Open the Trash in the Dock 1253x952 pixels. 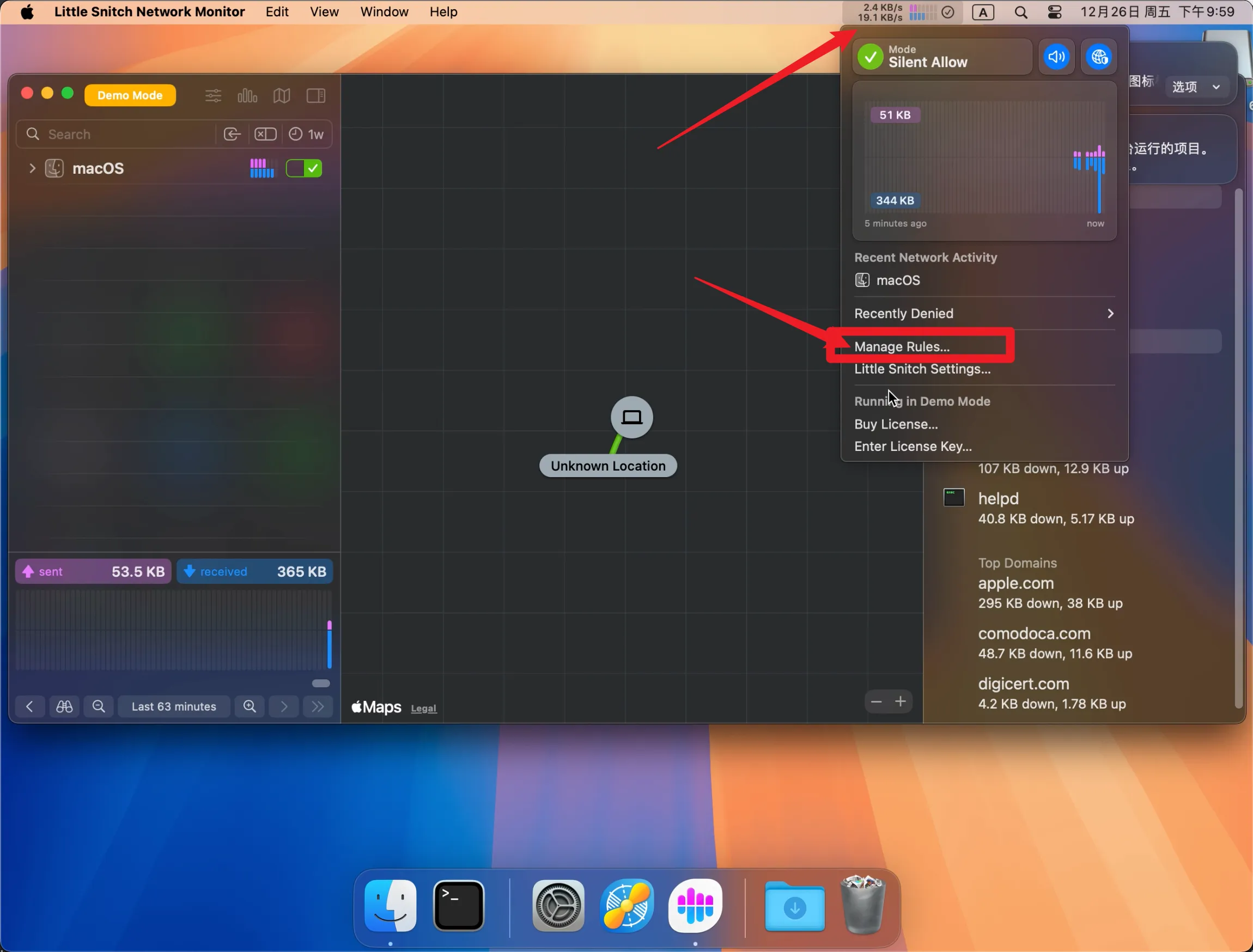click(x=862, y=905)
